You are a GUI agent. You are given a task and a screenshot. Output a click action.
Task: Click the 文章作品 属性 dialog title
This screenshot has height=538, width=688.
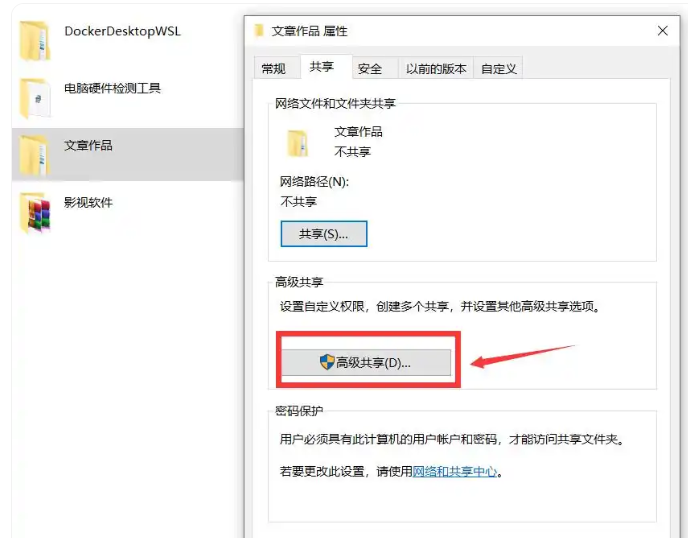[309, 31]
